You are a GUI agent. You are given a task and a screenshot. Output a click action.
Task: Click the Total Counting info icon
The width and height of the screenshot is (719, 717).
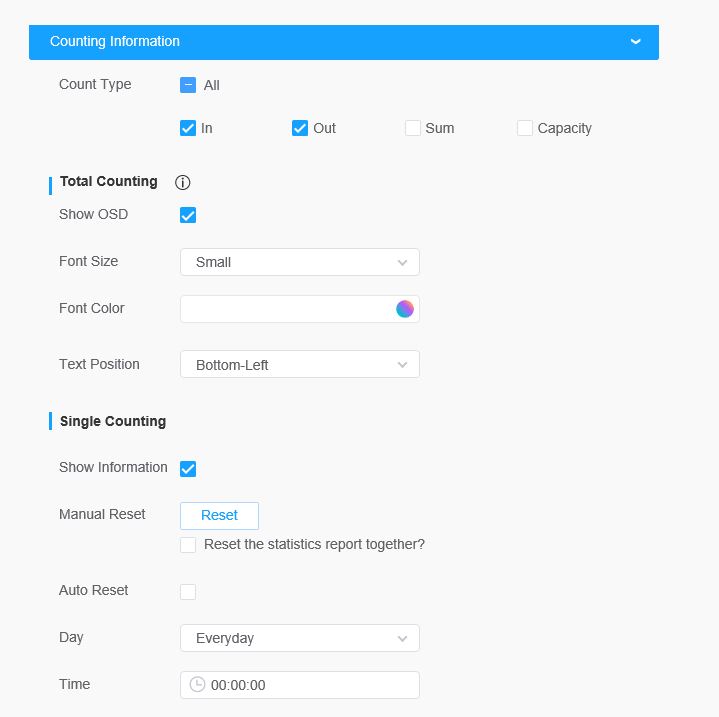[x=183, y=182]
